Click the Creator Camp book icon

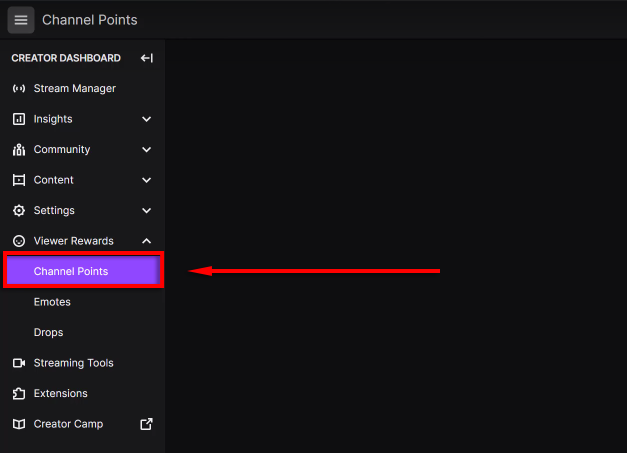click(18, 424)
